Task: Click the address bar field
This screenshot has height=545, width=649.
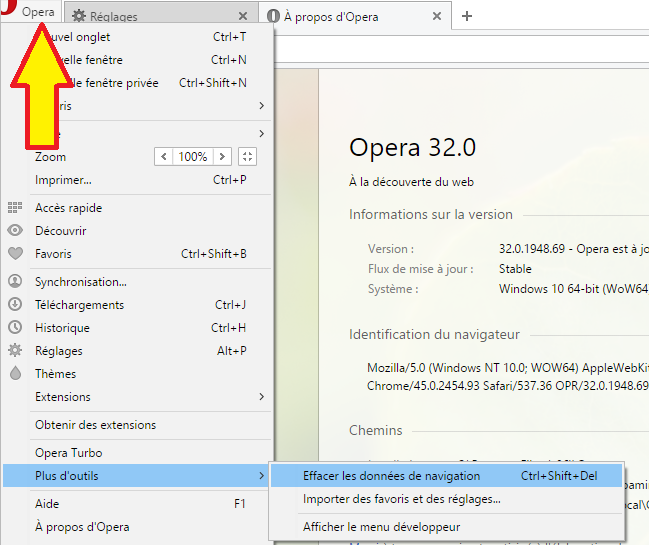Action: pyautogui.click(x=462, y=49)
